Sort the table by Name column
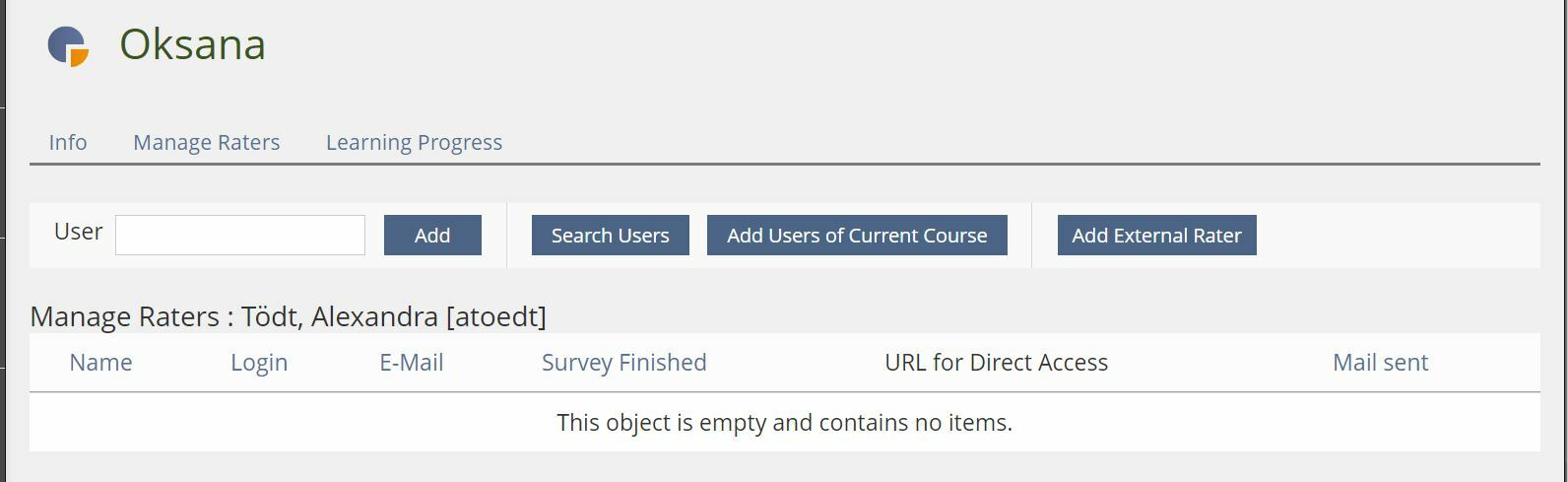This screenshot has width=1568, height=482. 100,363
